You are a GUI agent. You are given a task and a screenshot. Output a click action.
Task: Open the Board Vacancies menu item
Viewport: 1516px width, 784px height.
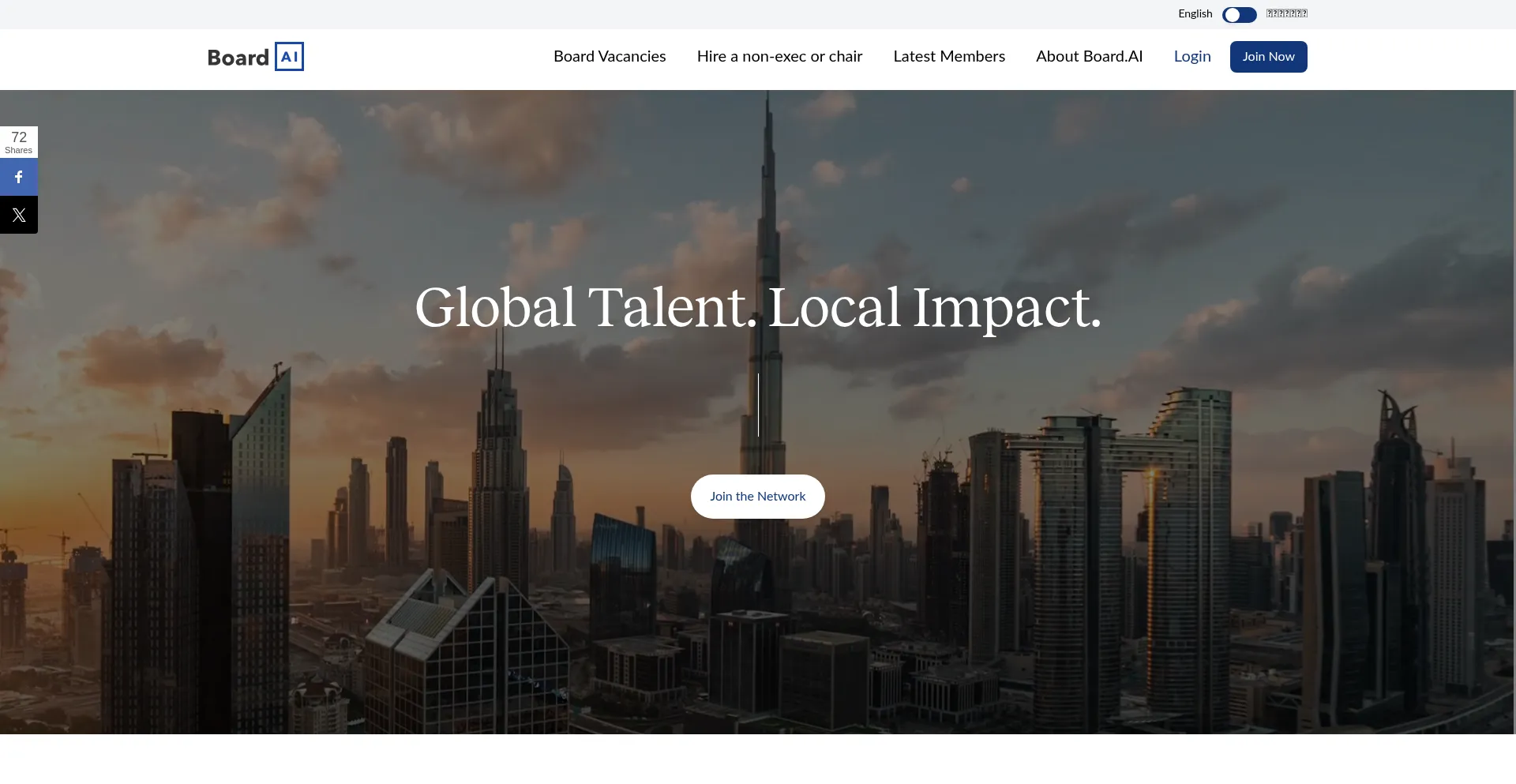610,56
